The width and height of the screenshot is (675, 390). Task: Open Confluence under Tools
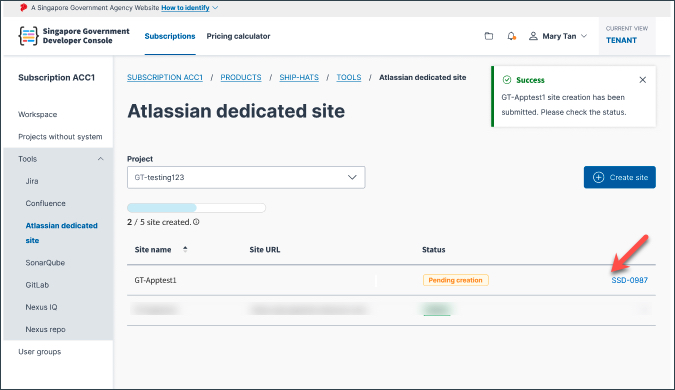click(x=46, y=204)
